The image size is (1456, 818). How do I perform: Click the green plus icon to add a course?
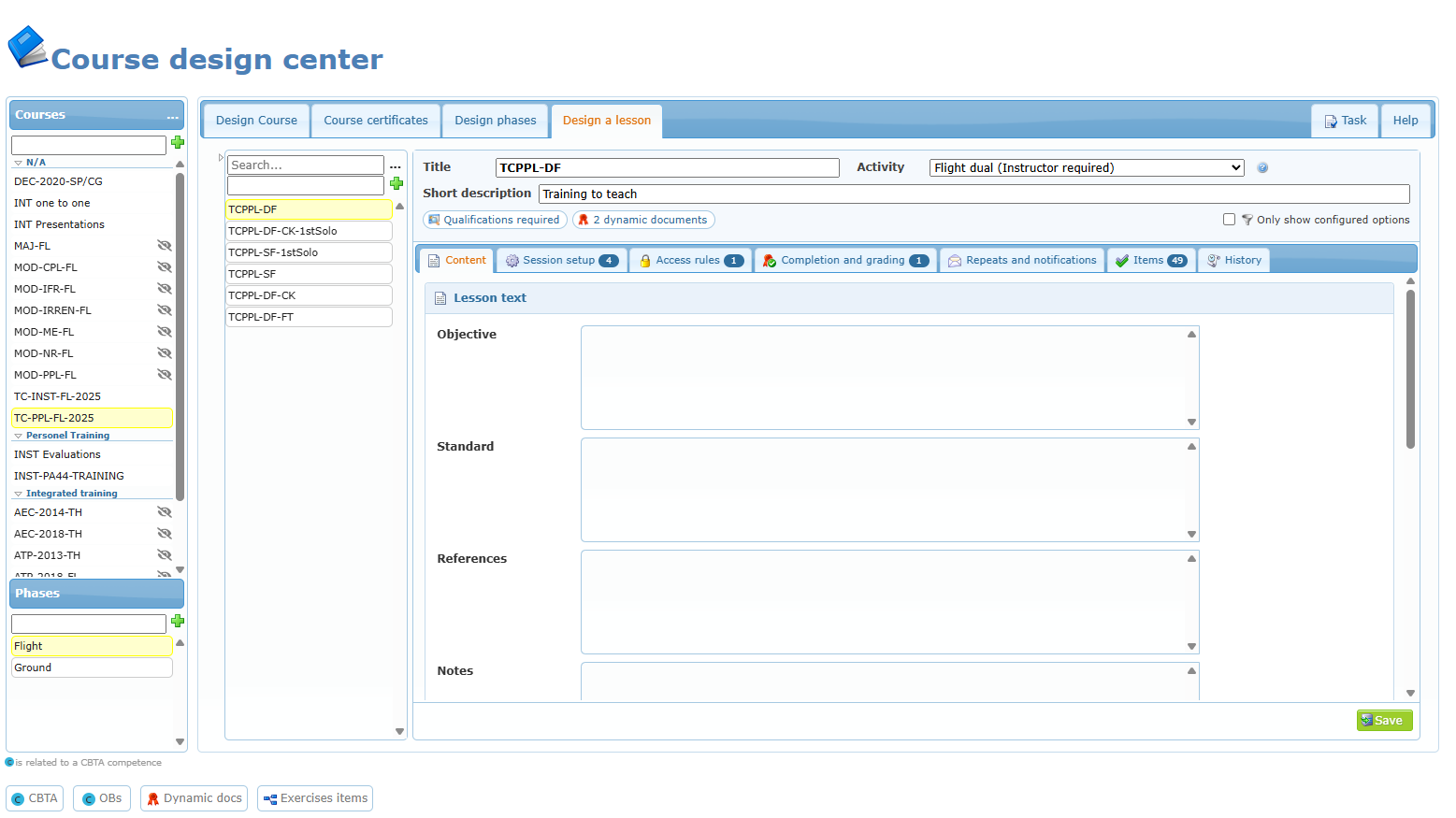178,142
